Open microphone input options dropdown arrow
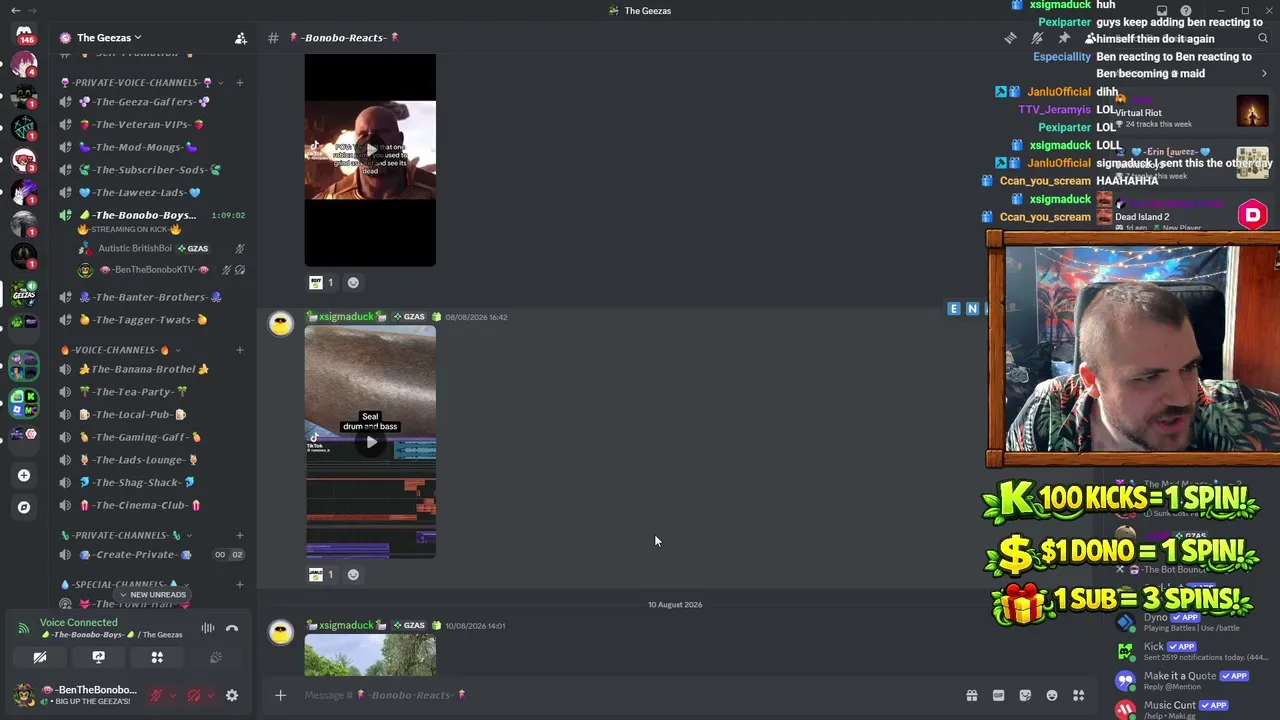Image resolution: width=1280 pixels, height=720 pixels. click(172, 696)
